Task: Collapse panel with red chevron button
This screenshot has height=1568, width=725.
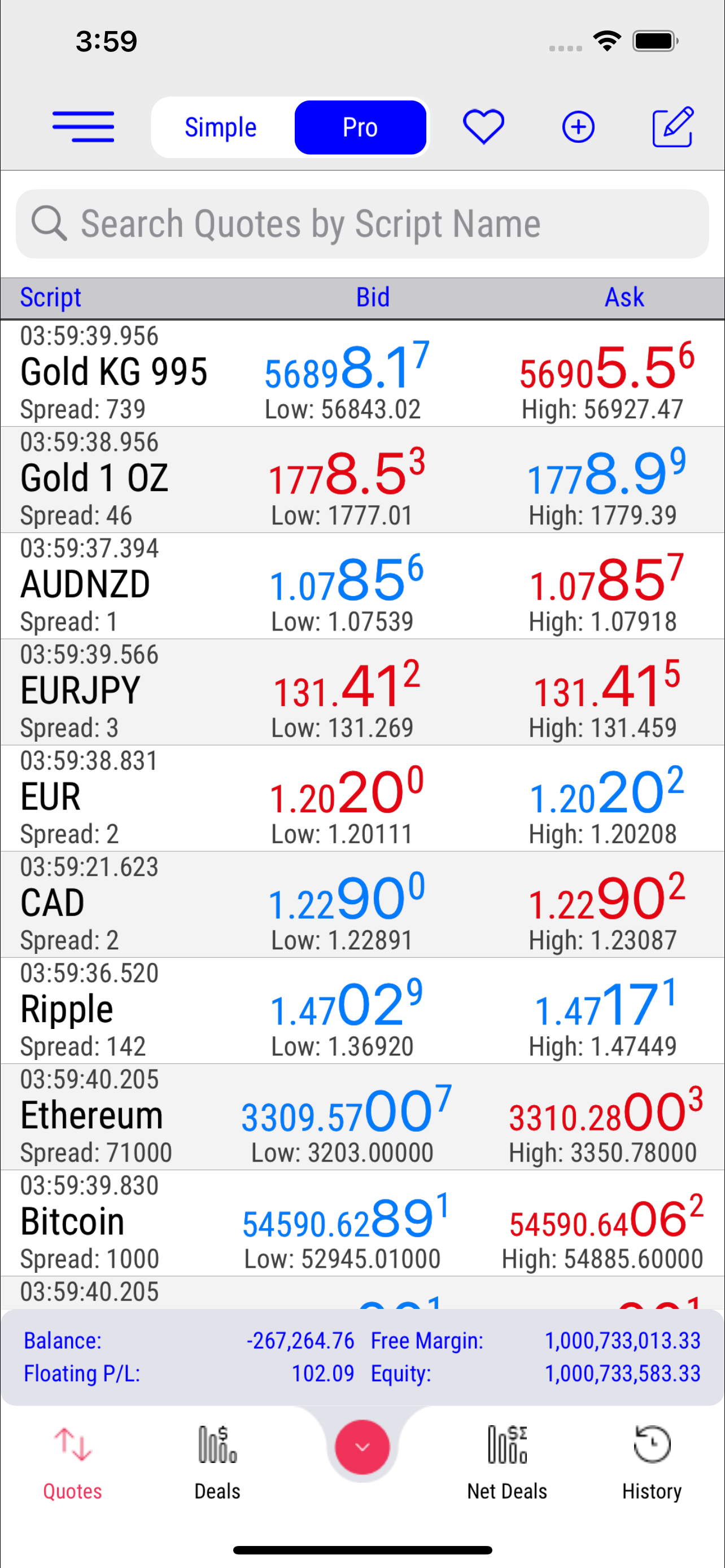Action: pyautogui.click(x=362, y=1447)
